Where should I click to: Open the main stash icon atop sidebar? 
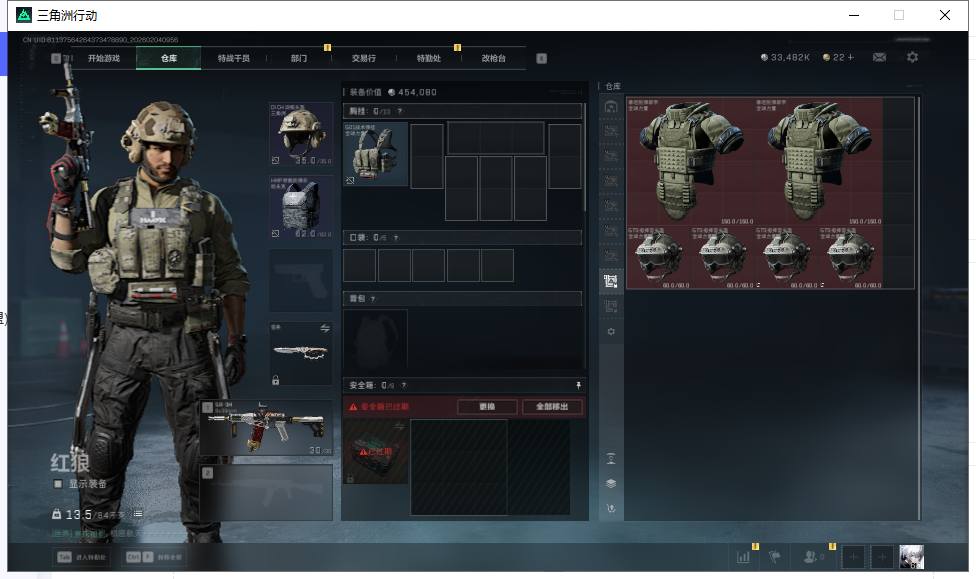tap(611, 106)
